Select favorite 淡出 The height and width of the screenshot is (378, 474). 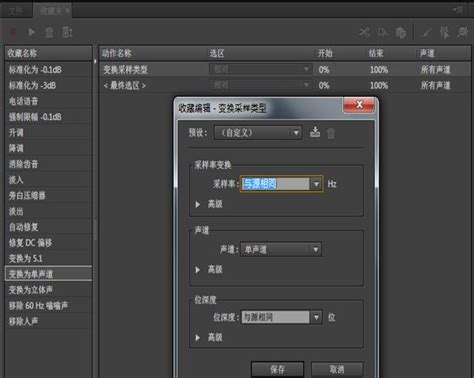tap(48, 211)
